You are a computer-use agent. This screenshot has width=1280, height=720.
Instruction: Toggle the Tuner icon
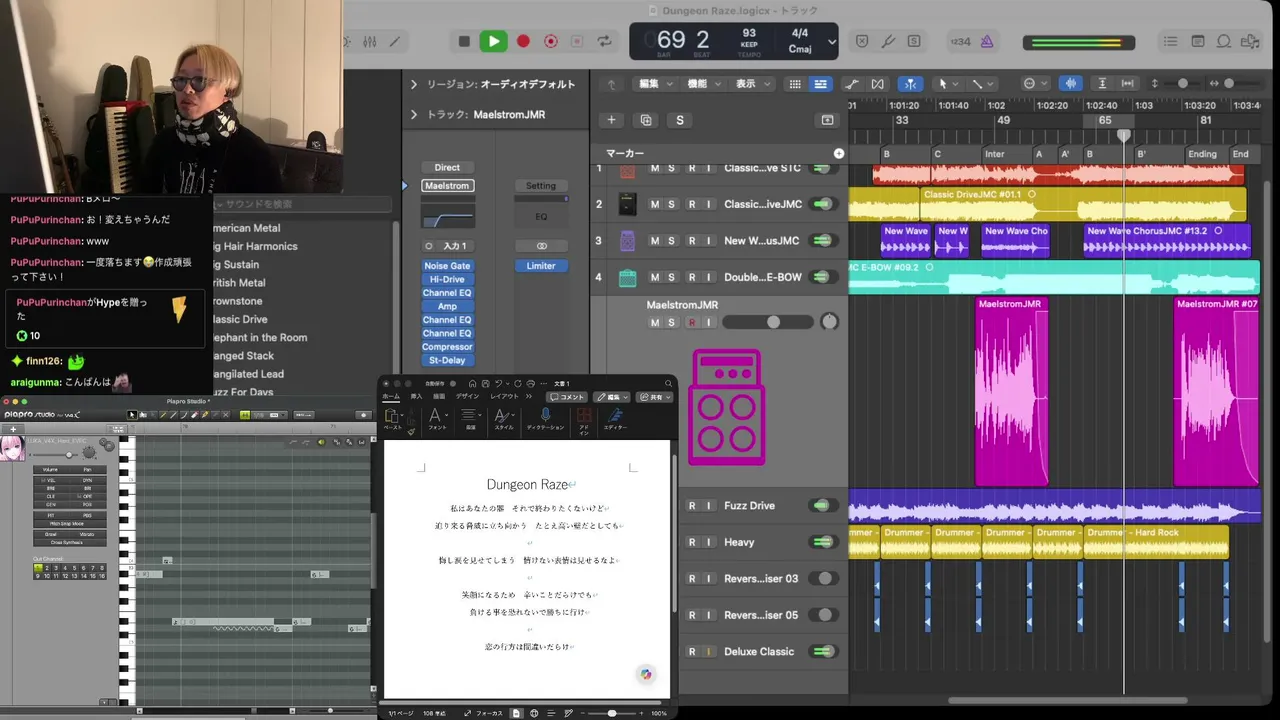(887, 41)
